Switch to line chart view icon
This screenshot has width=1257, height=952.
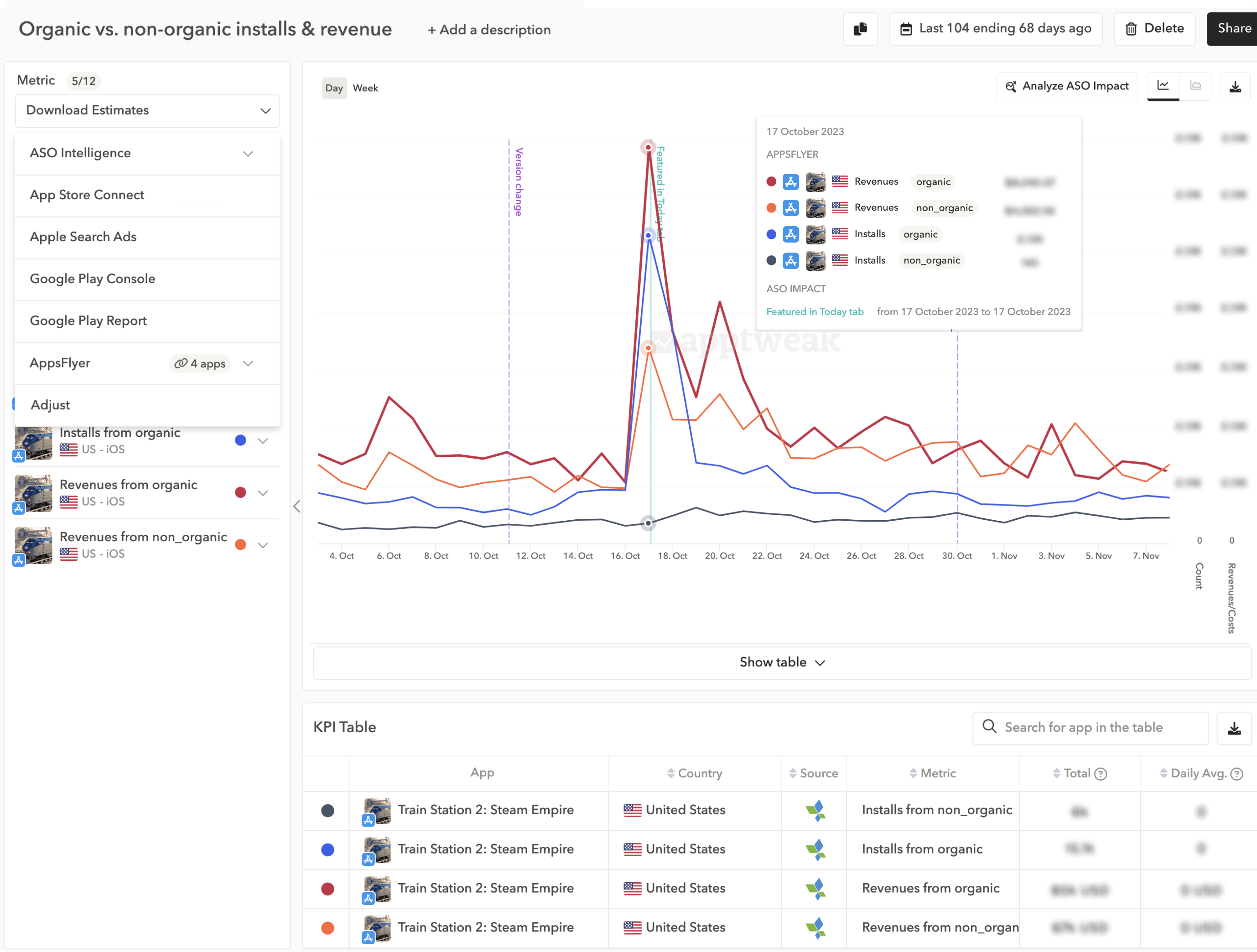coord(1163,86)
